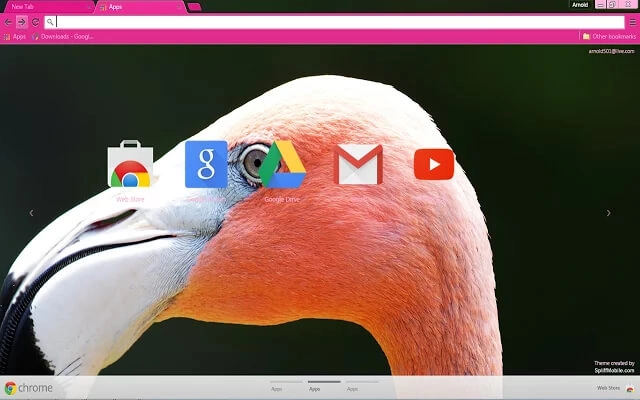Click the Chrome logo in the footer

tap(28, 388)
